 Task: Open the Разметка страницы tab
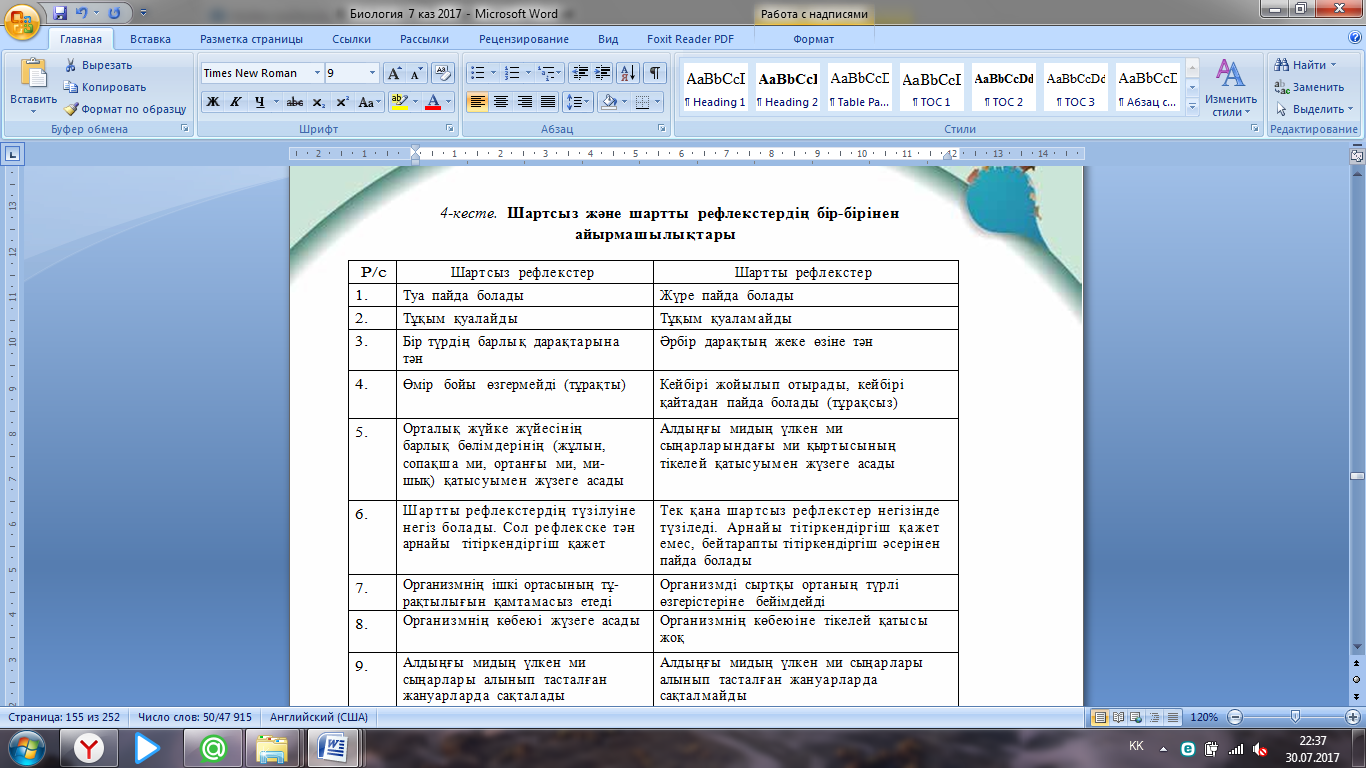pos(251,39)
